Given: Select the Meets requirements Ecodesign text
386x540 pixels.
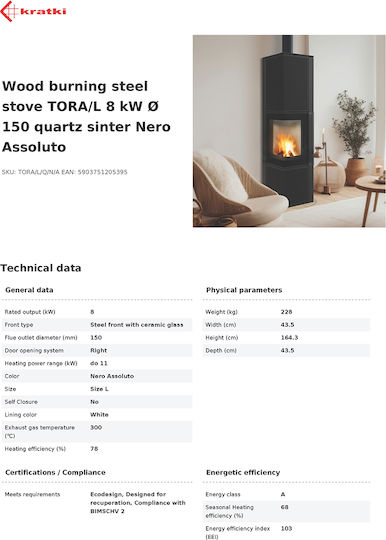Looking at the screenshot, I should [138, 503].
